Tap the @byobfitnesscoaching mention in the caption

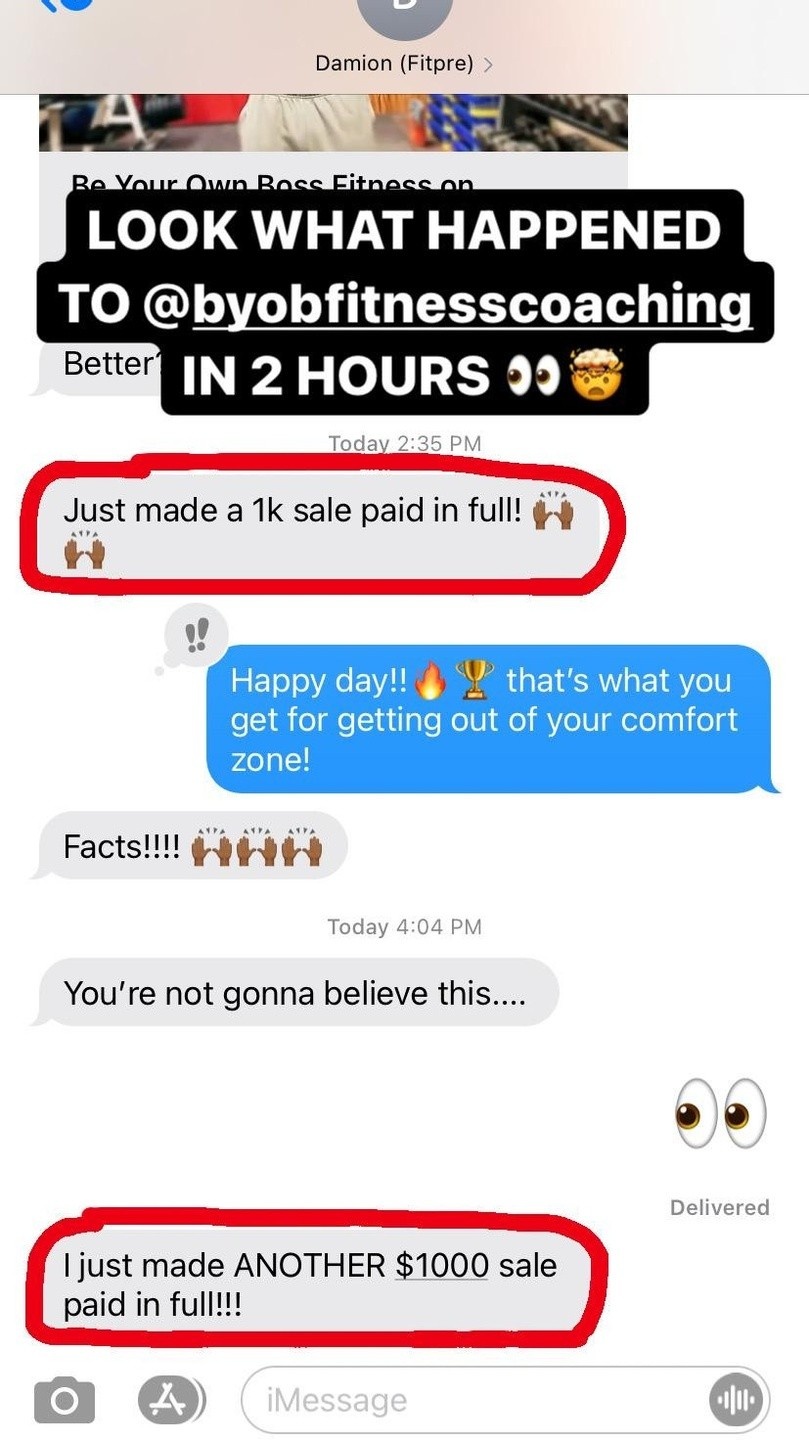(x=446, y=304)
